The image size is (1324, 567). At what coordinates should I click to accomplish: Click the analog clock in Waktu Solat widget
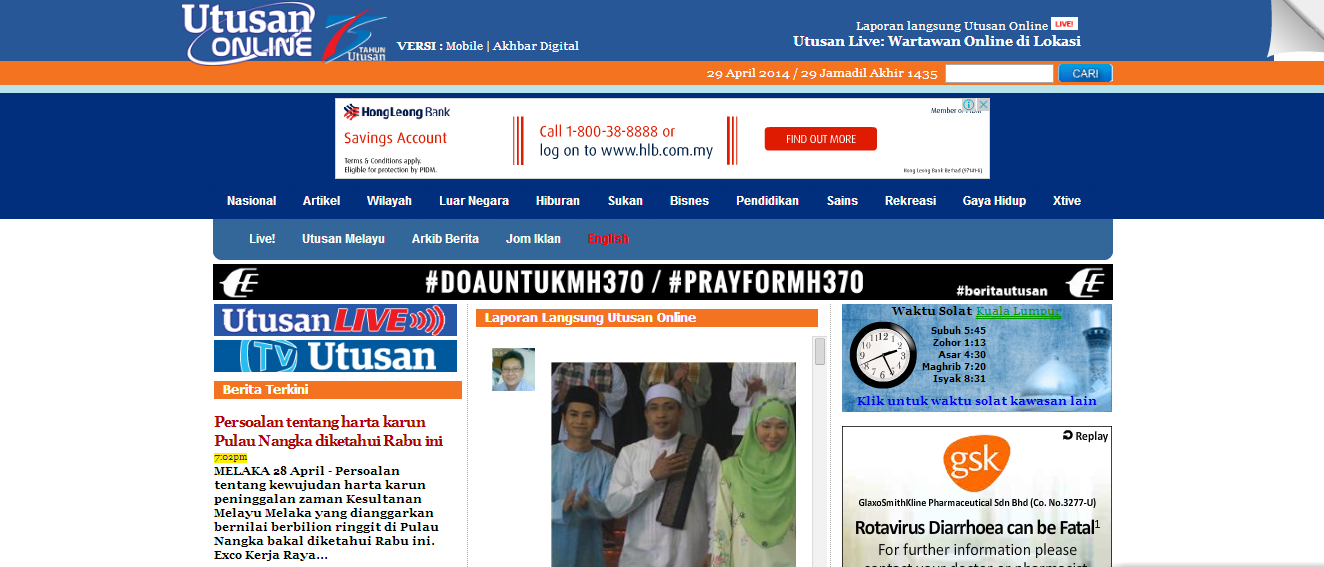click(883, 357)
